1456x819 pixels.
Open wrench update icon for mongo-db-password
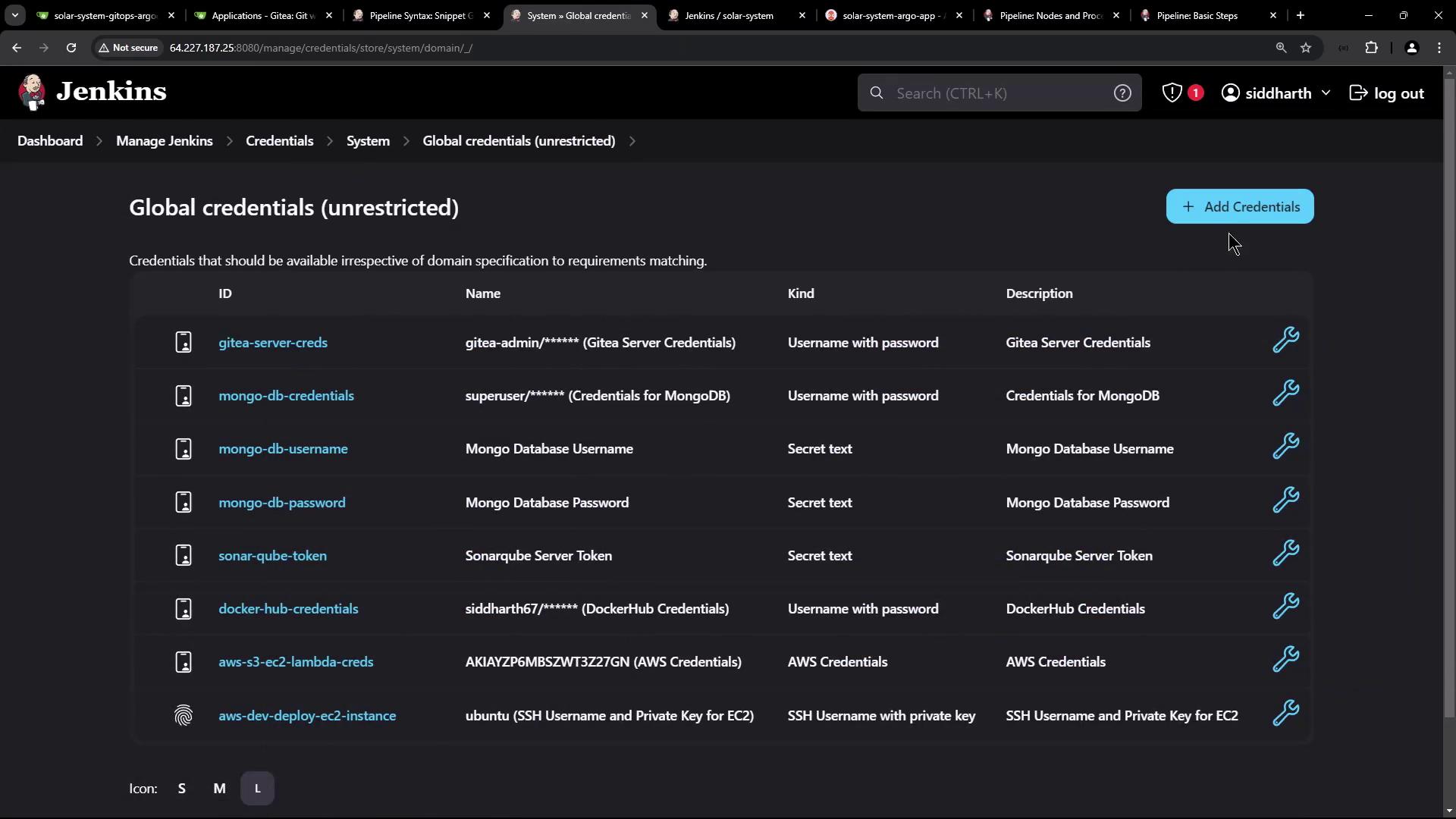[1285, 500]
